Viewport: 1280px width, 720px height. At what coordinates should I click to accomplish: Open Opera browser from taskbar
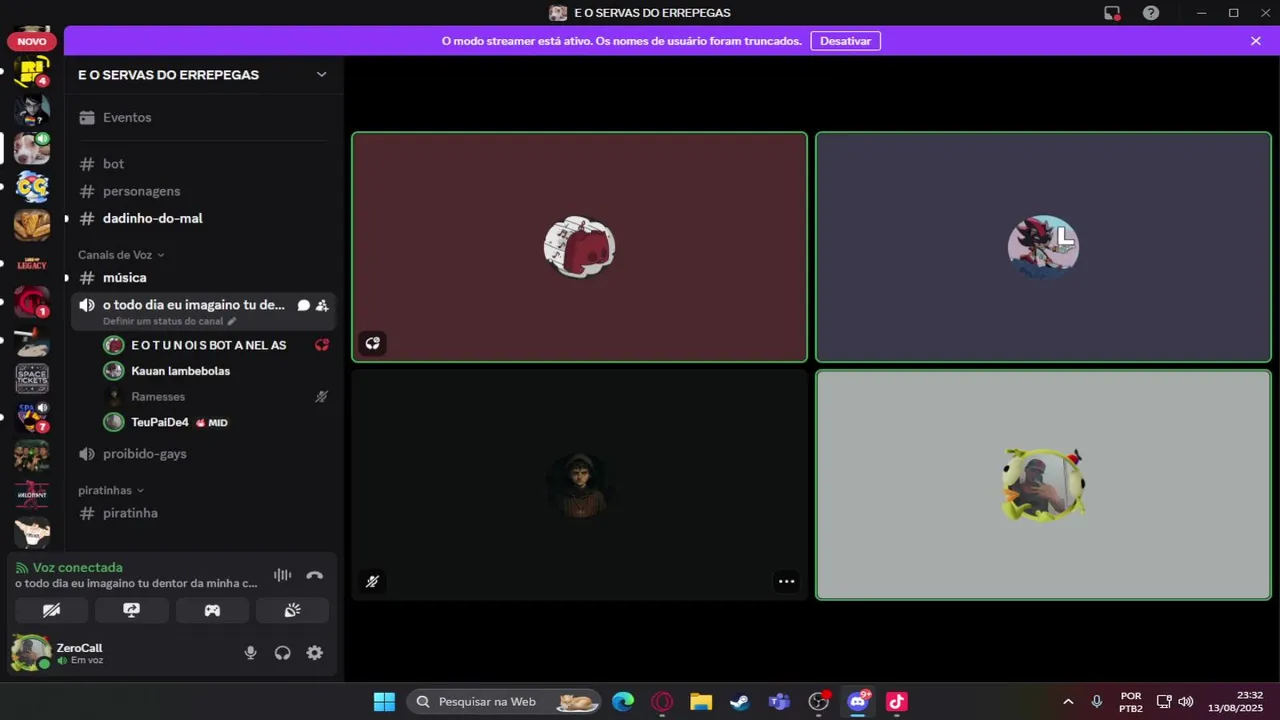(662, 702)
